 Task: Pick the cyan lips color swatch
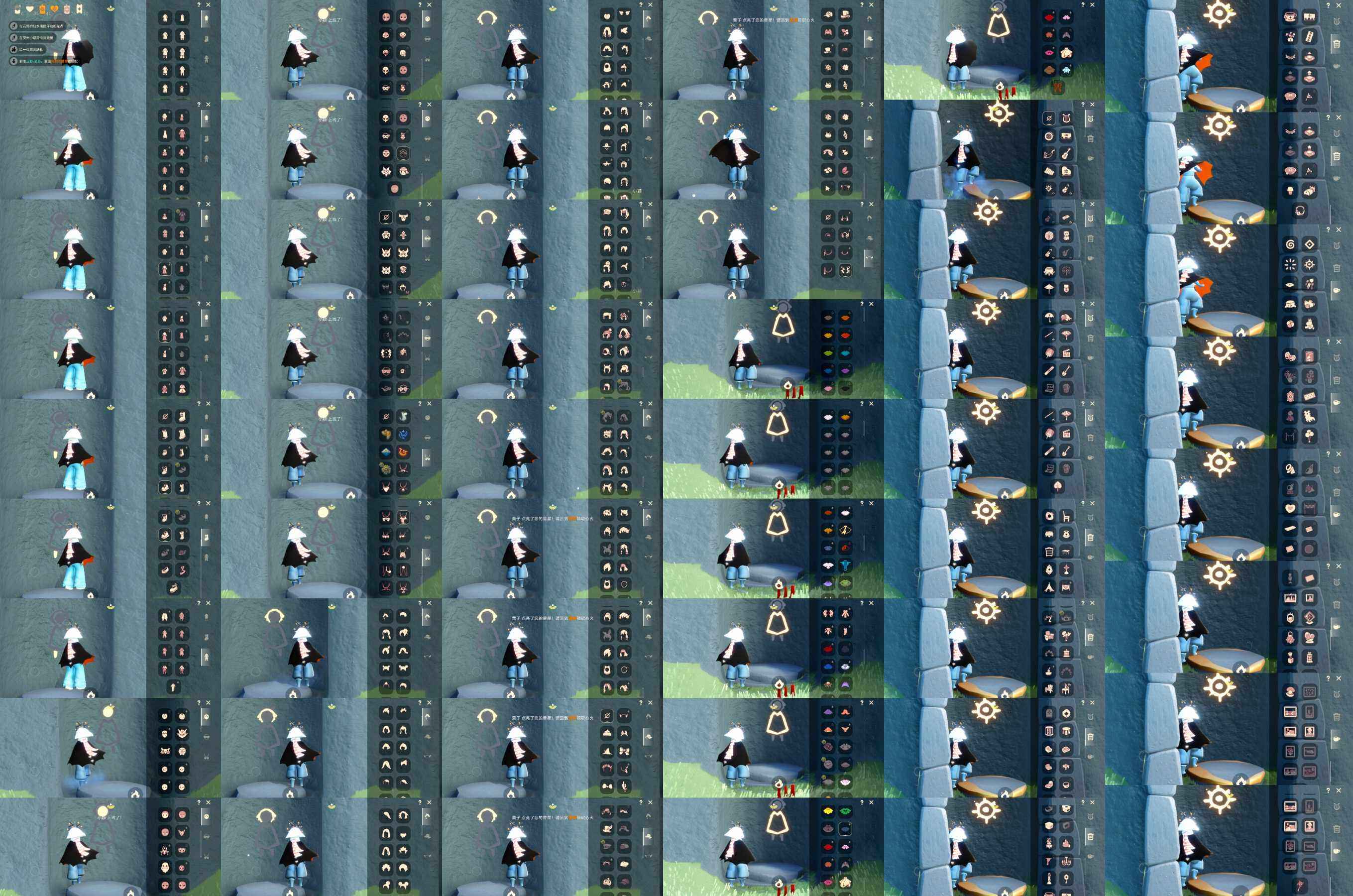(845, 354)
